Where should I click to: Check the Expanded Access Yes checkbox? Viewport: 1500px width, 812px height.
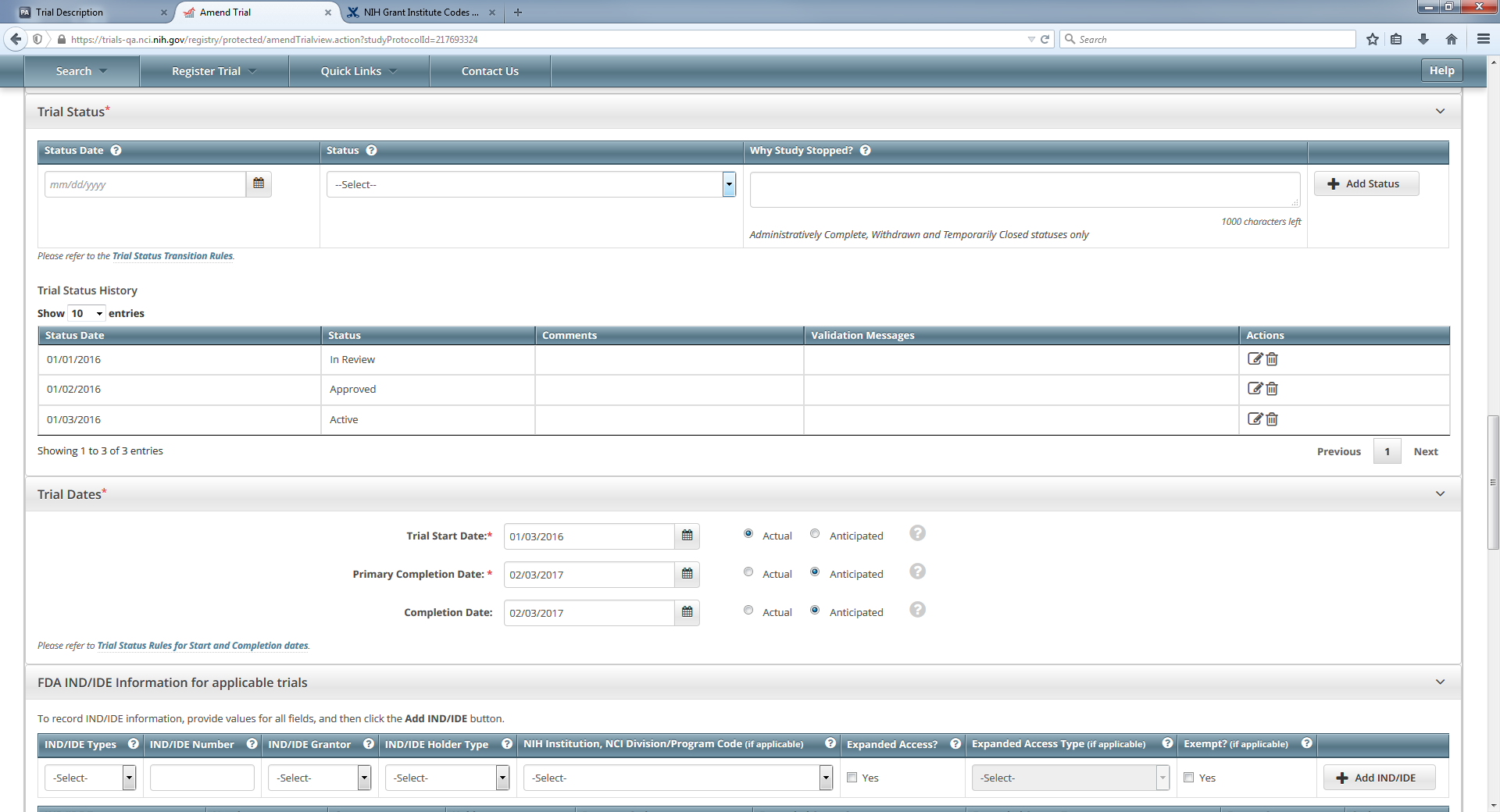tap(852, 778)
